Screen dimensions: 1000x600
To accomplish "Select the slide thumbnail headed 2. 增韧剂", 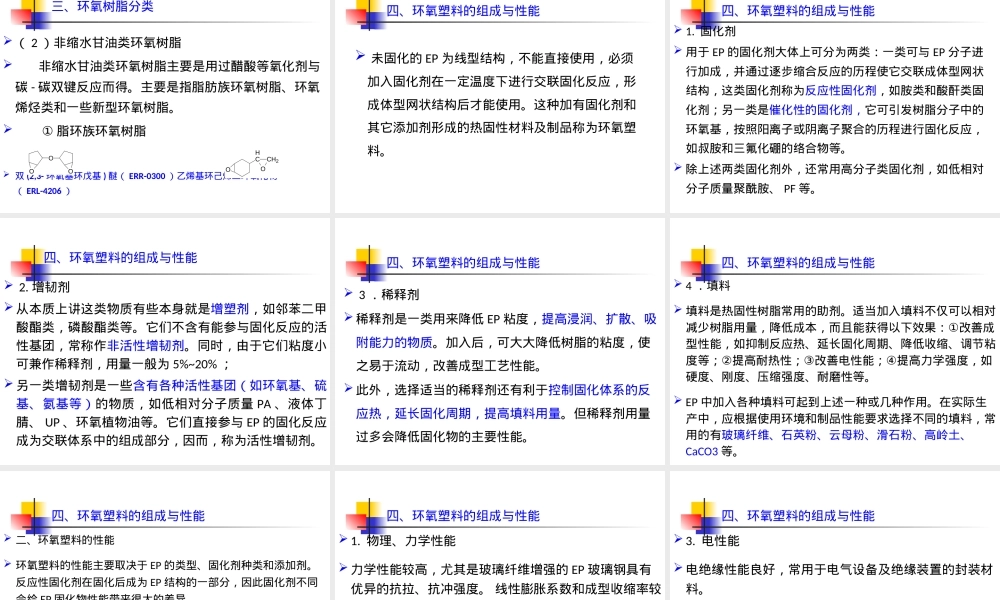I will click(165, 342).
